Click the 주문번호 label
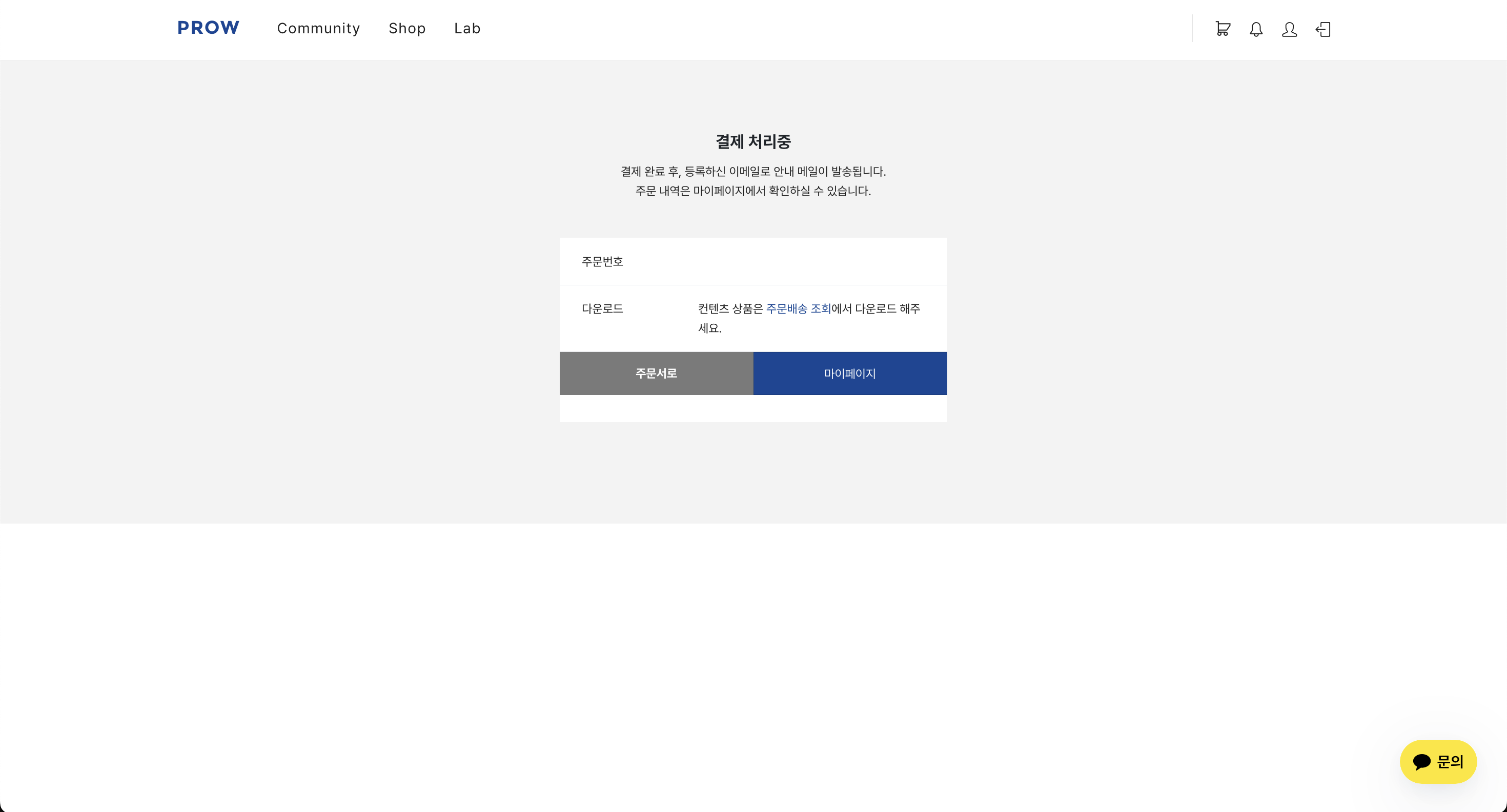The width and height of the screenshot is (1507, 812). [x=603, y=261]
